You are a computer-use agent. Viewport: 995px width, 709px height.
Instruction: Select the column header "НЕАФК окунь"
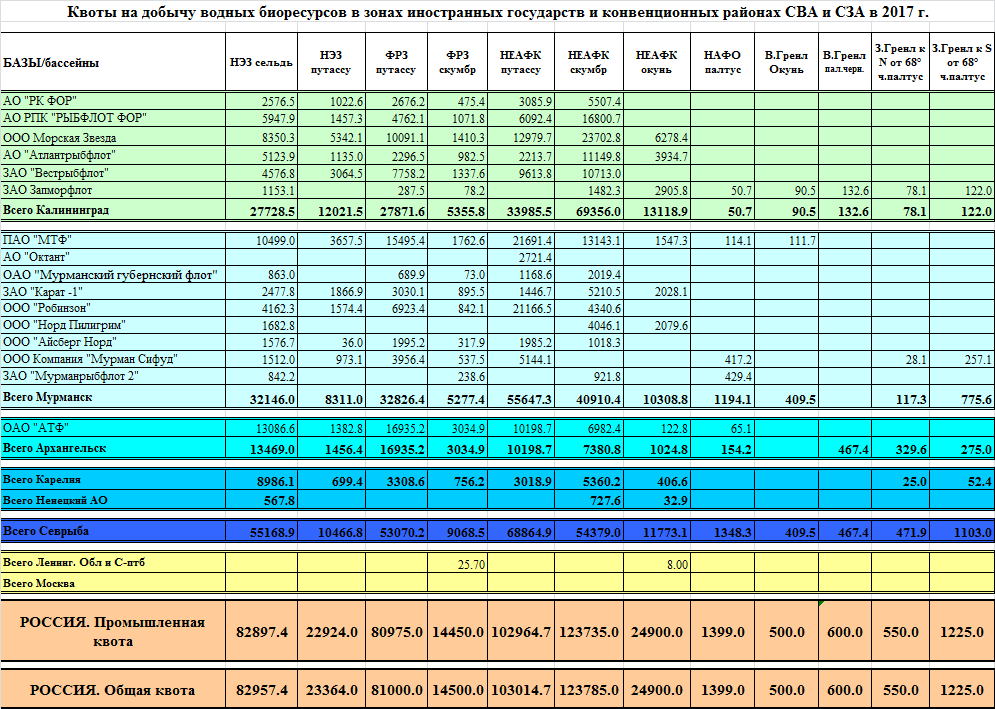point(657,62)
